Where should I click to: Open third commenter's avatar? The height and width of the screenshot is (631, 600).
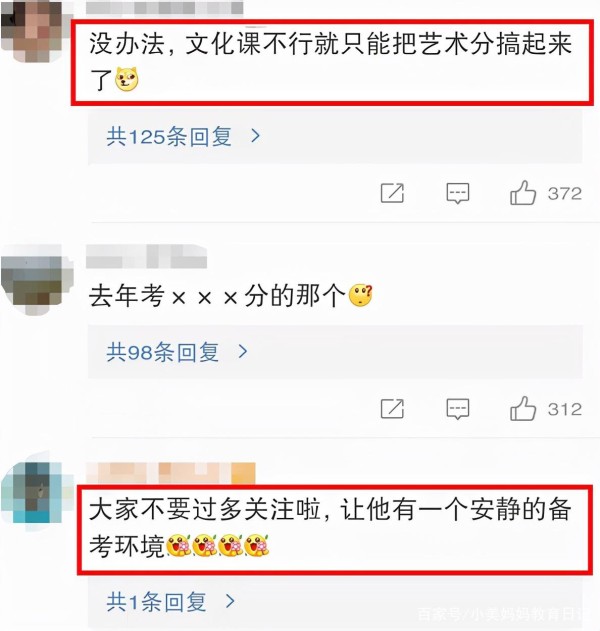pos(35,490)
